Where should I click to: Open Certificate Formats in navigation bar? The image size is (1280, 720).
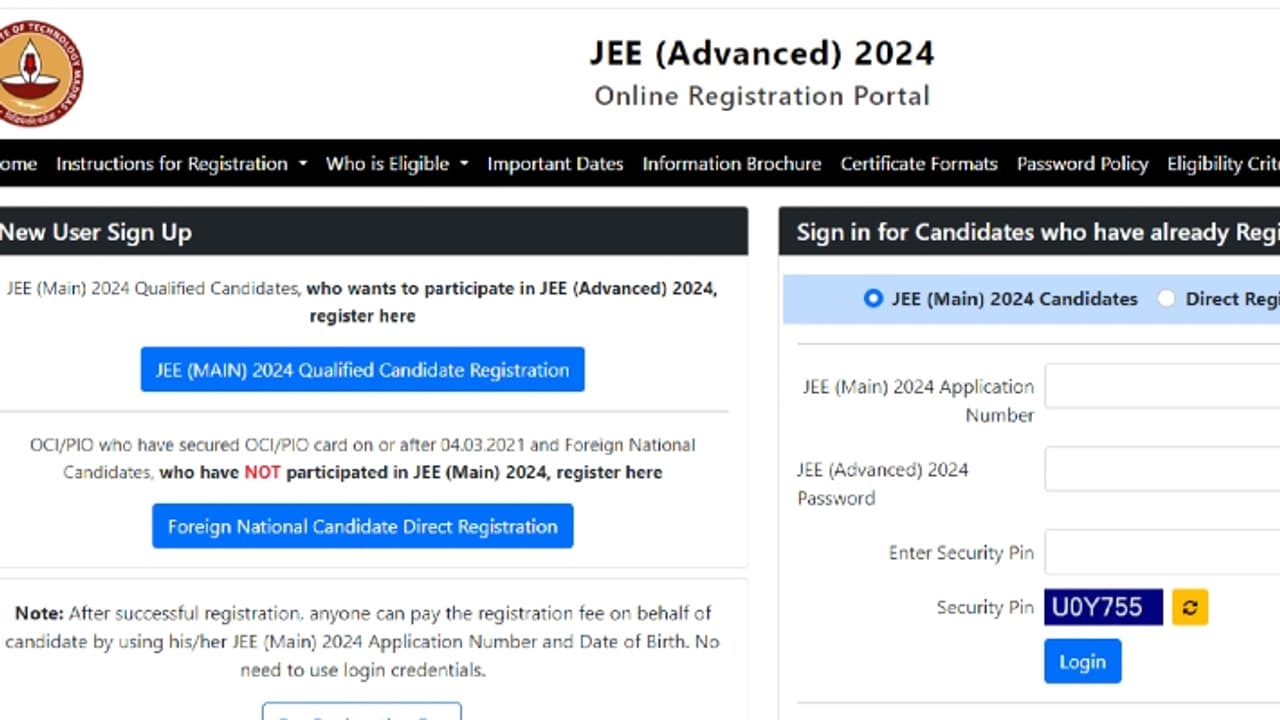918,164
